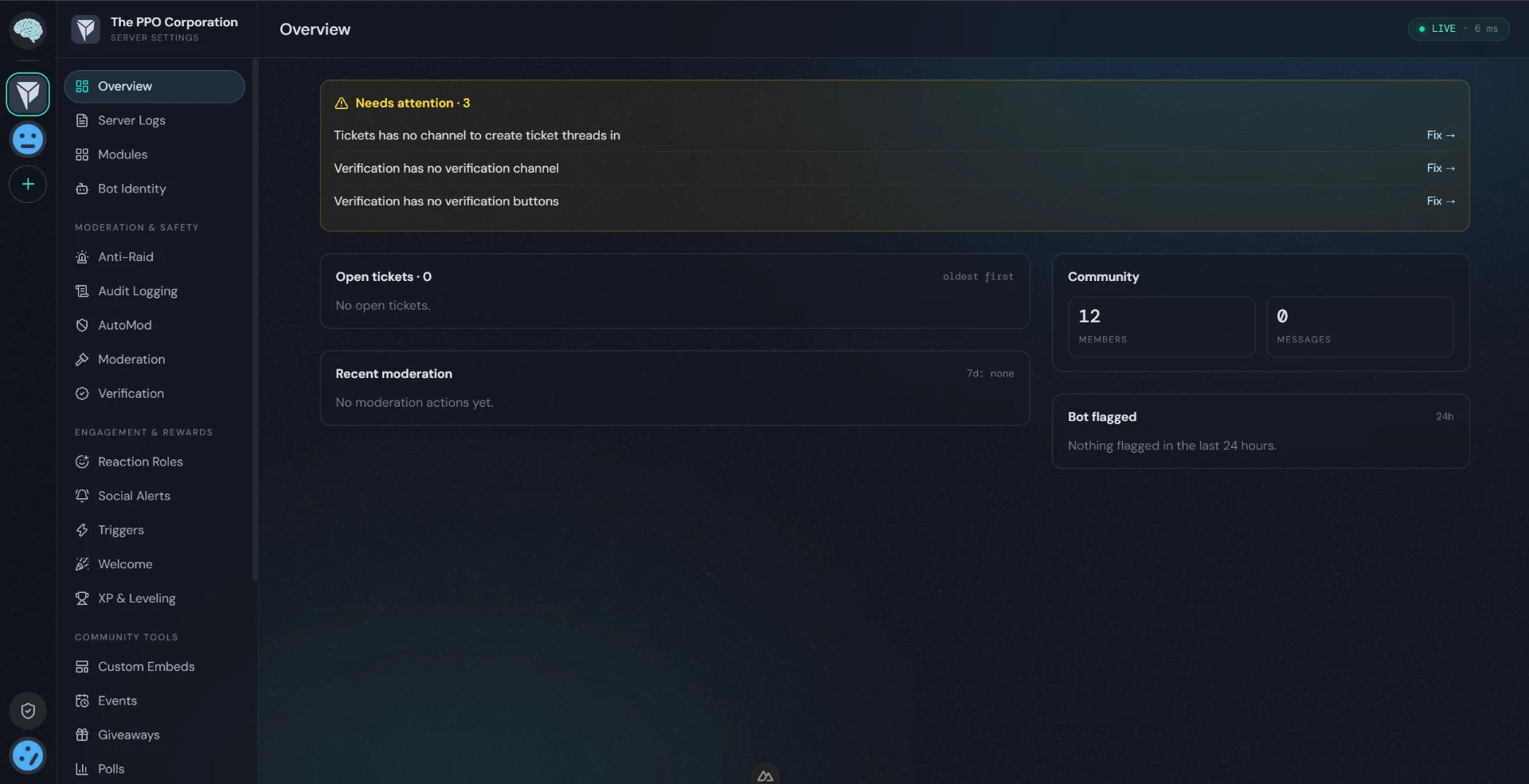
Task: Open the blue user avatar in the rail
Action: tap(28, 756)
